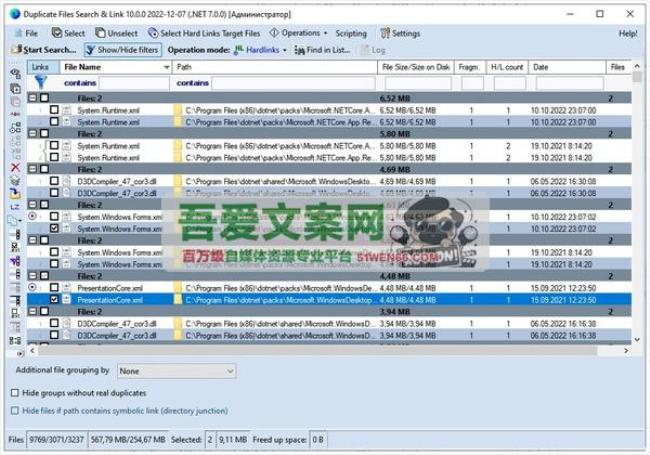Click the Help! link
Image resolution: width=650 pixels, height=455 pixels.
click(x=628, y=34)
